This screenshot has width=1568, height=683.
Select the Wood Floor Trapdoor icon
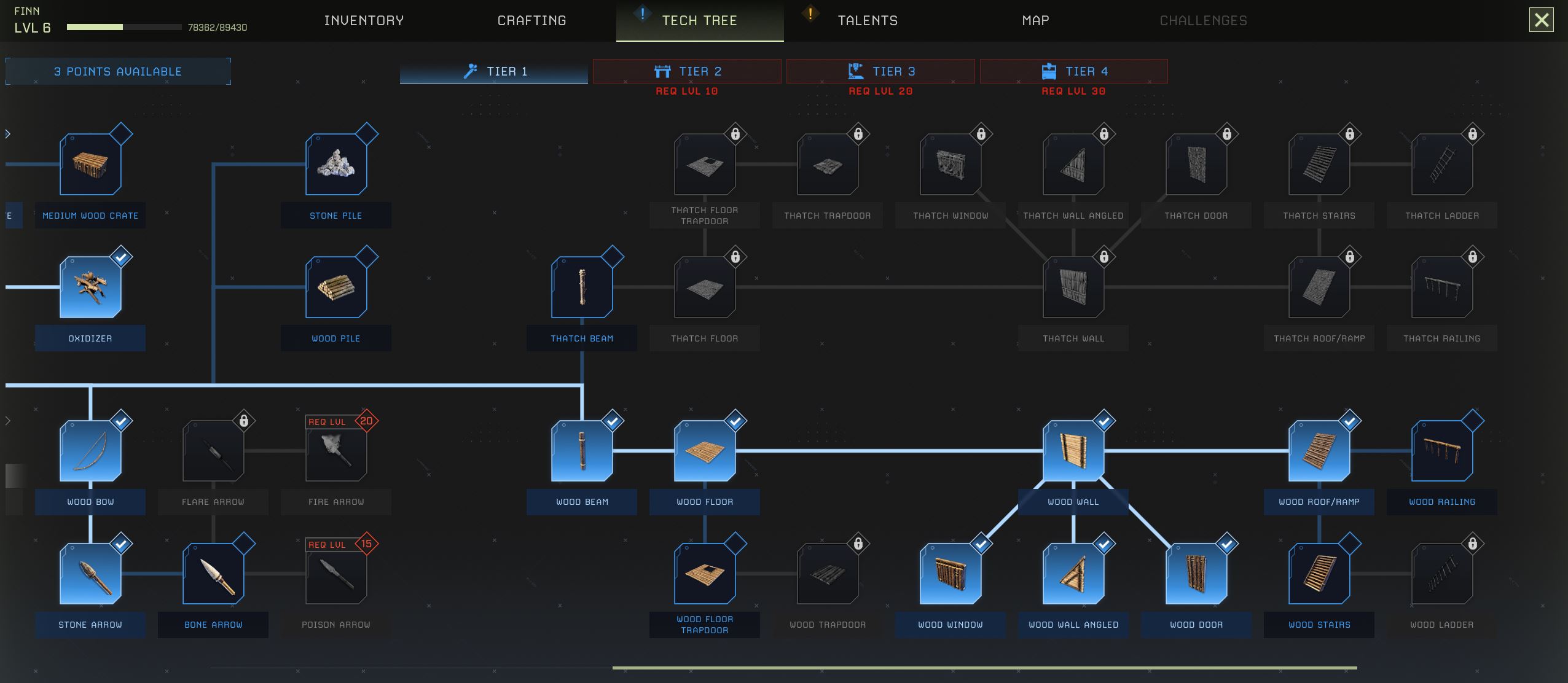705,574
